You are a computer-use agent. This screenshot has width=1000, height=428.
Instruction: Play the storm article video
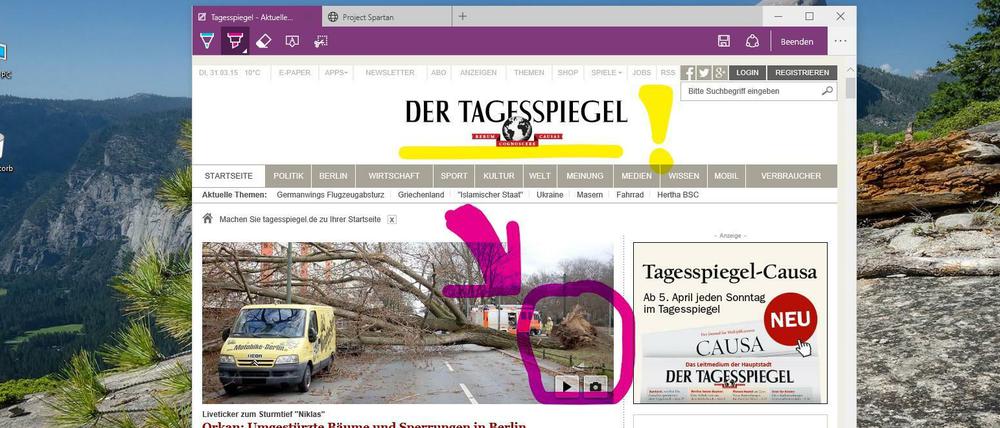coord(567,386)
